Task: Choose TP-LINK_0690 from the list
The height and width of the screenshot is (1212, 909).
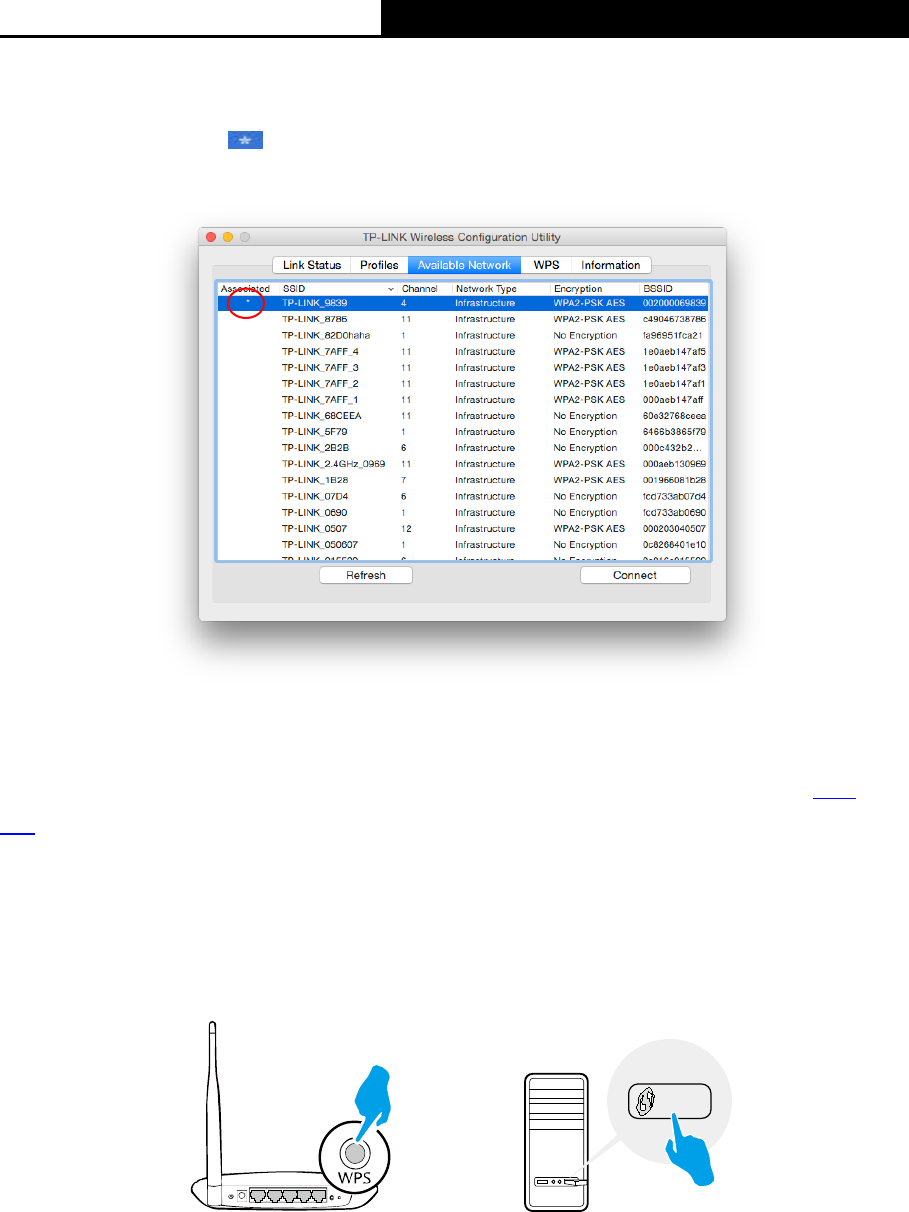Action: pos(463,512)
